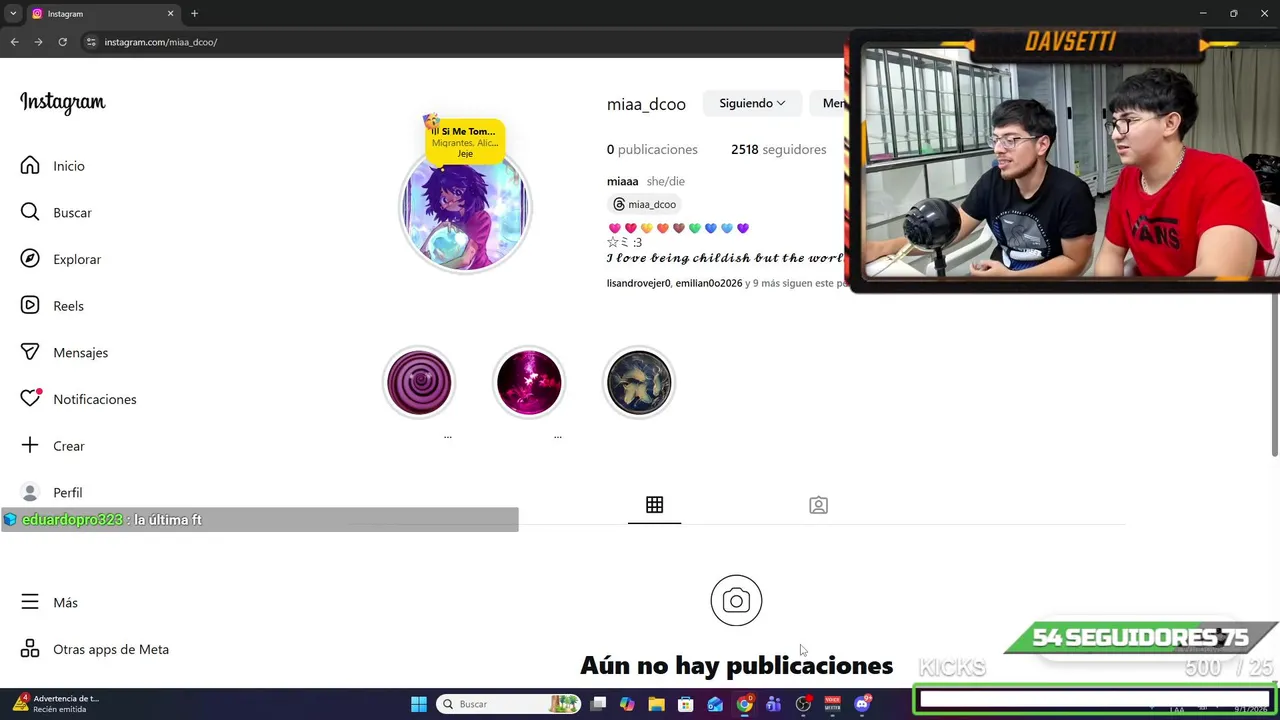
Task: Open Perfil avatar icon in sidebar
Action: pos(30,492)
